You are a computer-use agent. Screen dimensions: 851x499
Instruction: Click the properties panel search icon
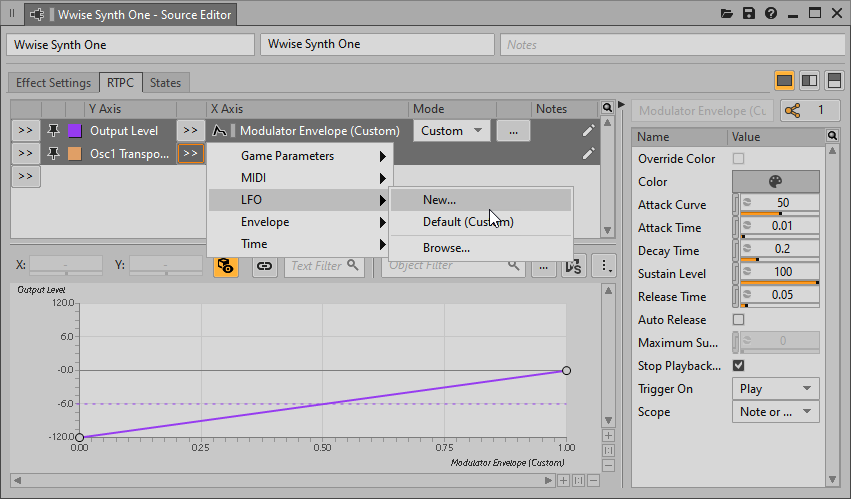[x=833, y=136]
